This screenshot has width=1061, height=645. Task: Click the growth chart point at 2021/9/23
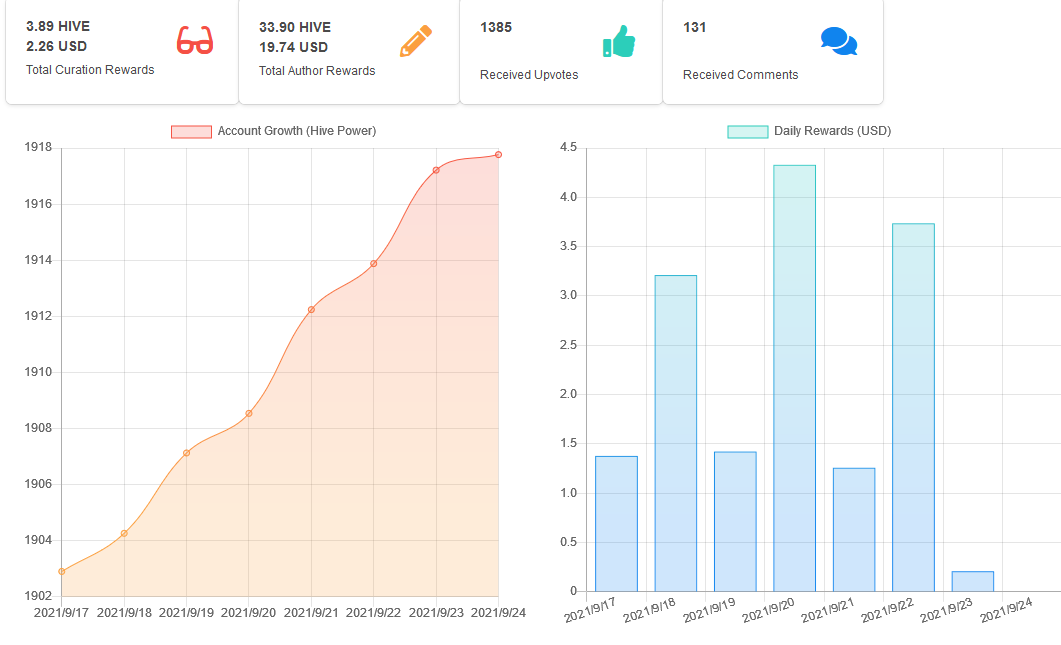click(436, 170)
